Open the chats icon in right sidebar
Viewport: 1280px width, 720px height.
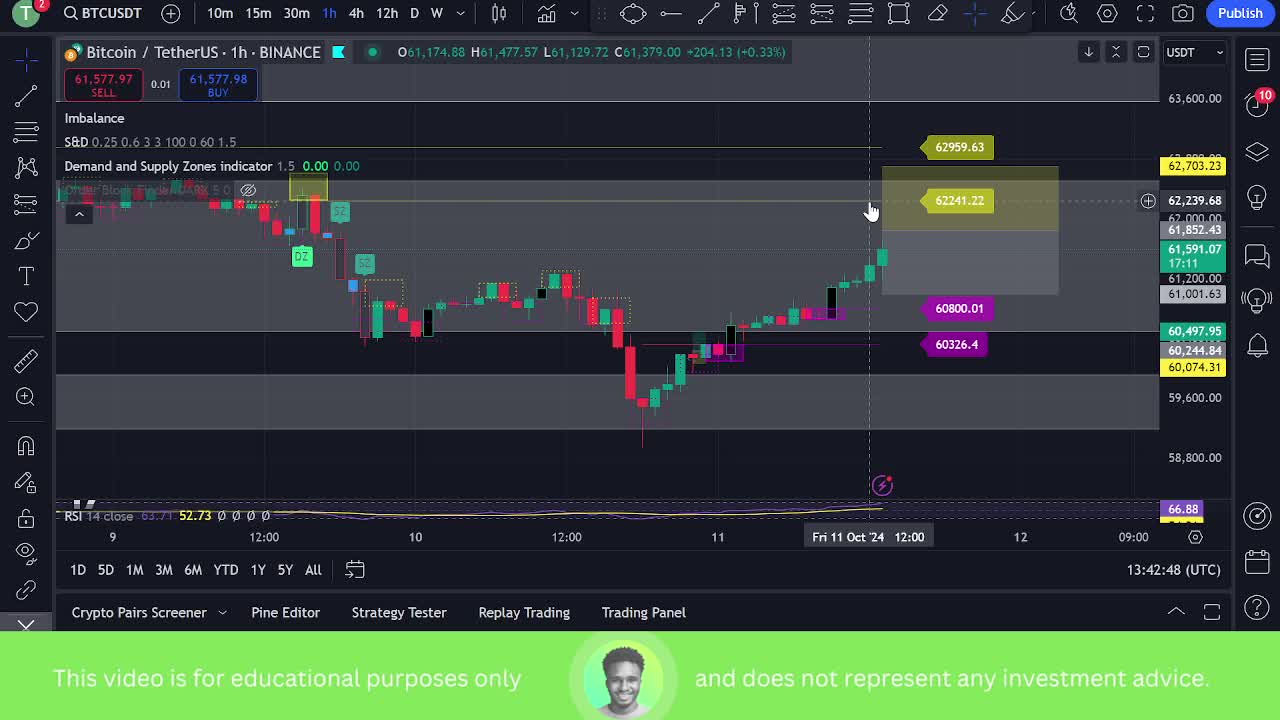click(x=1258, y=257)
